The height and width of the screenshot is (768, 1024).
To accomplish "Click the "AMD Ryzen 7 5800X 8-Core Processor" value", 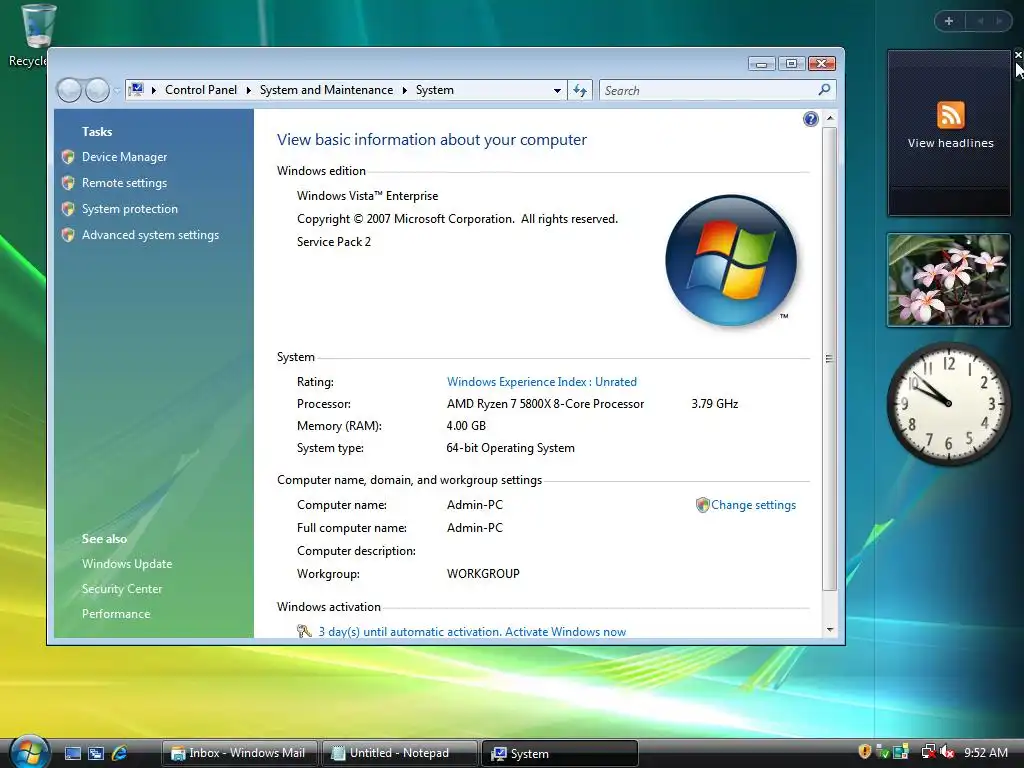I will (x=545, y=404).
